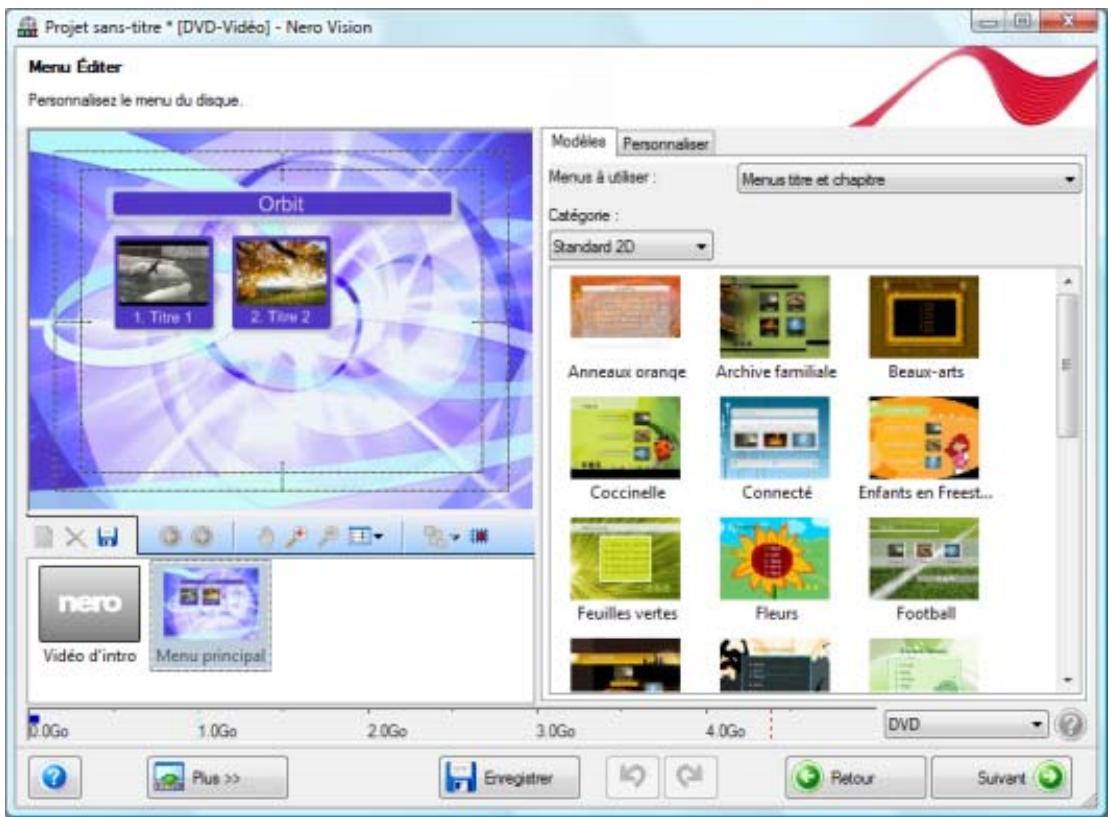Image resolution: width=1112 pixels, height=817 pixels.
Task: Click template list scrollbar down arrow
Action: [x=1068, y=680]
